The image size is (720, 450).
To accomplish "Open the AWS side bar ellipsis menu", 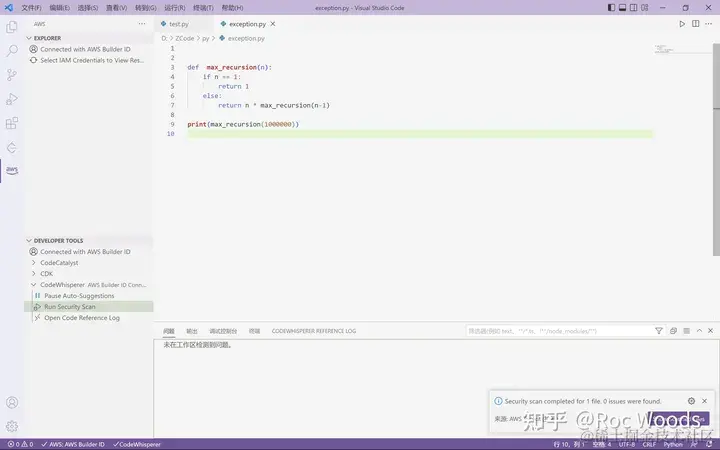I will tap(142, 24).
